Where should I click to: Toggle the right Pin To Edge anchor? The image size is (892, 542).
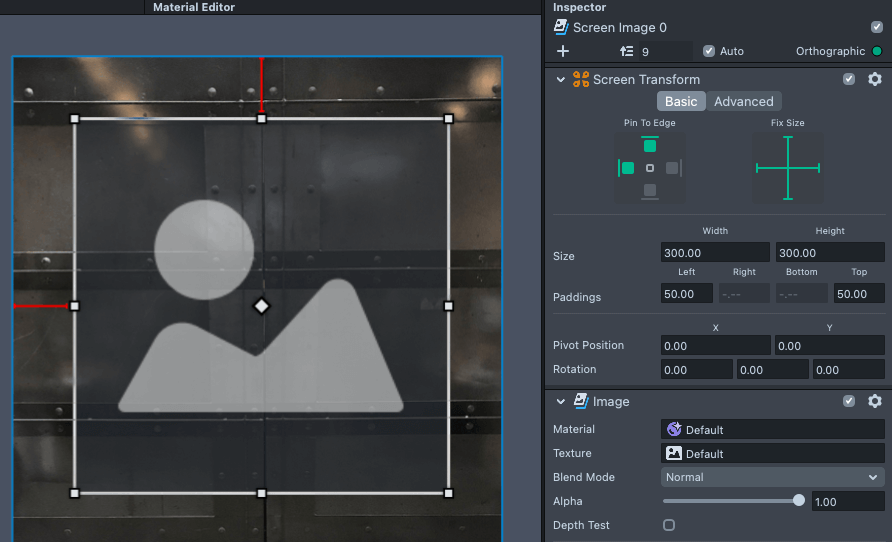click(x=672, y=168)
